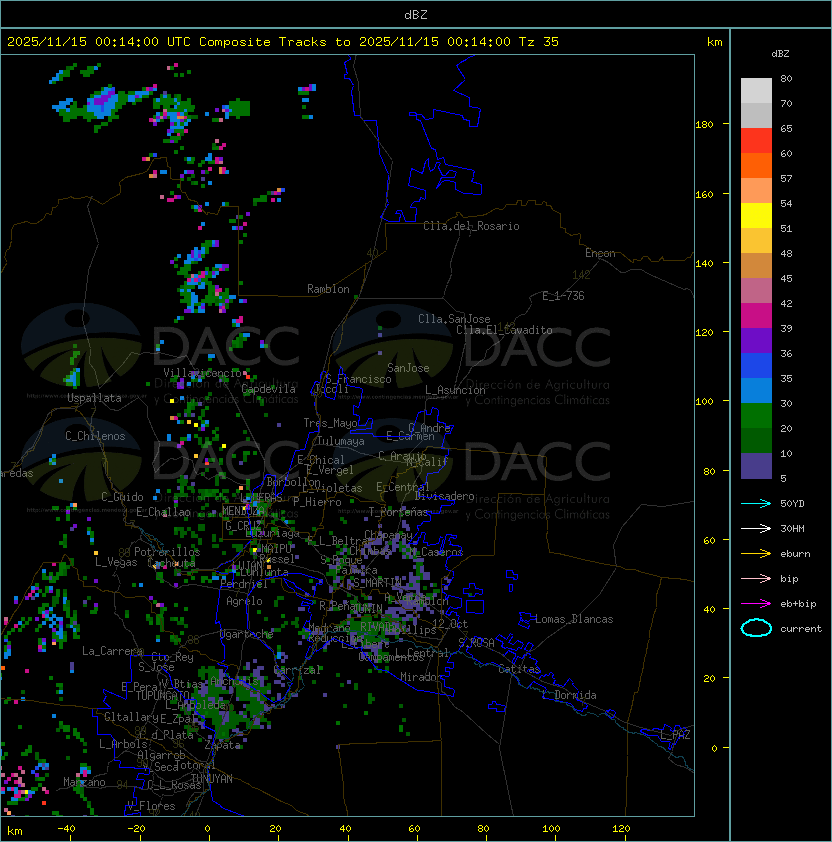Select the bright green 20 dBZ color band

click(756, 416)
